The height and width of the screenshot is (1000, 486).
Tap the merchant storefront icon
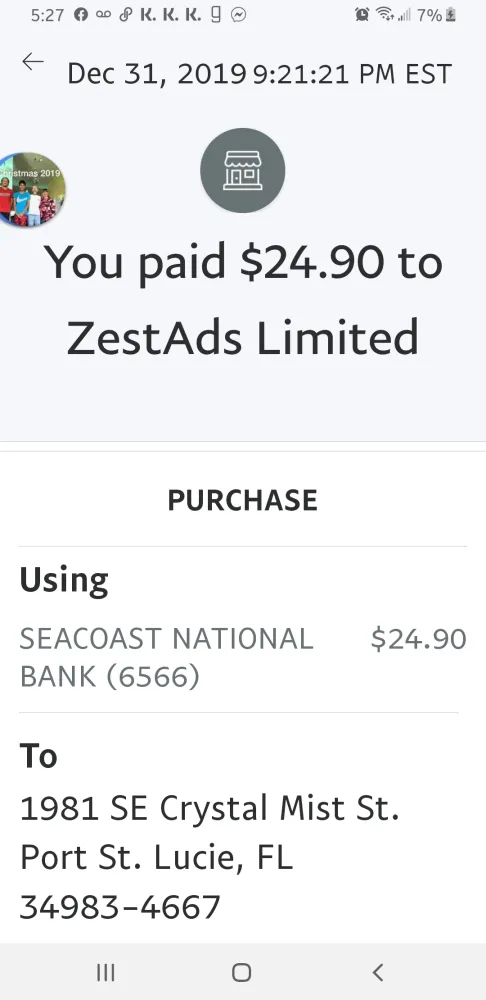tap(242, 170)
